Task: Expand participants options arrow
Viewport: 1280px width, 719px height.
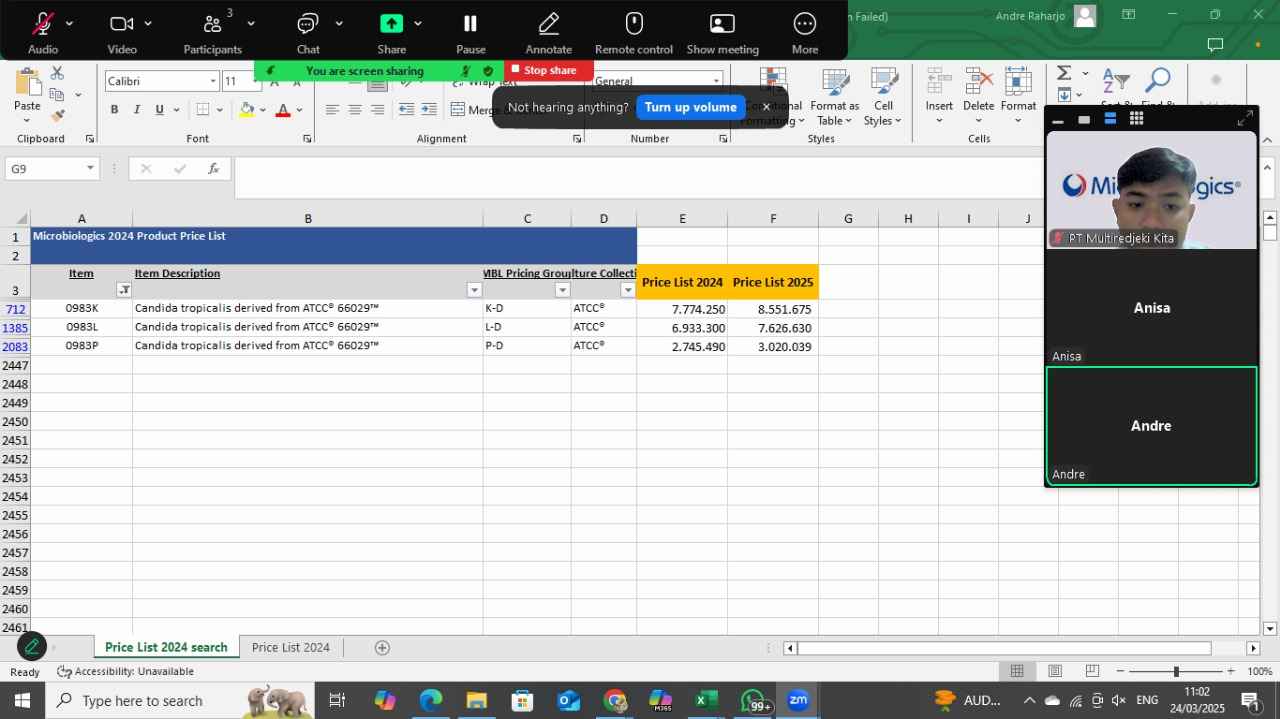Action: click(x=250, y=23)
